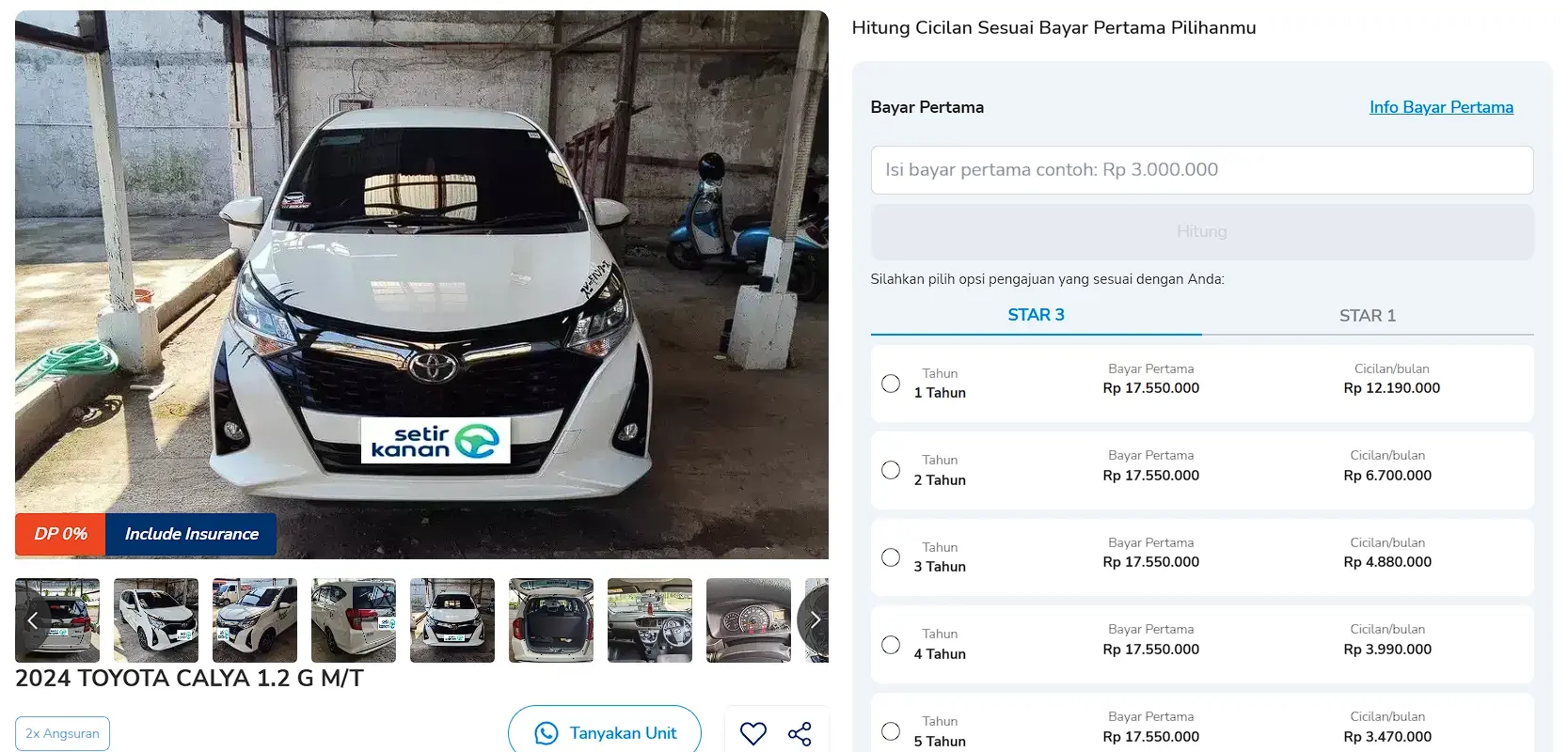Switch to the STAR 1 tab

pos(1368,316)
